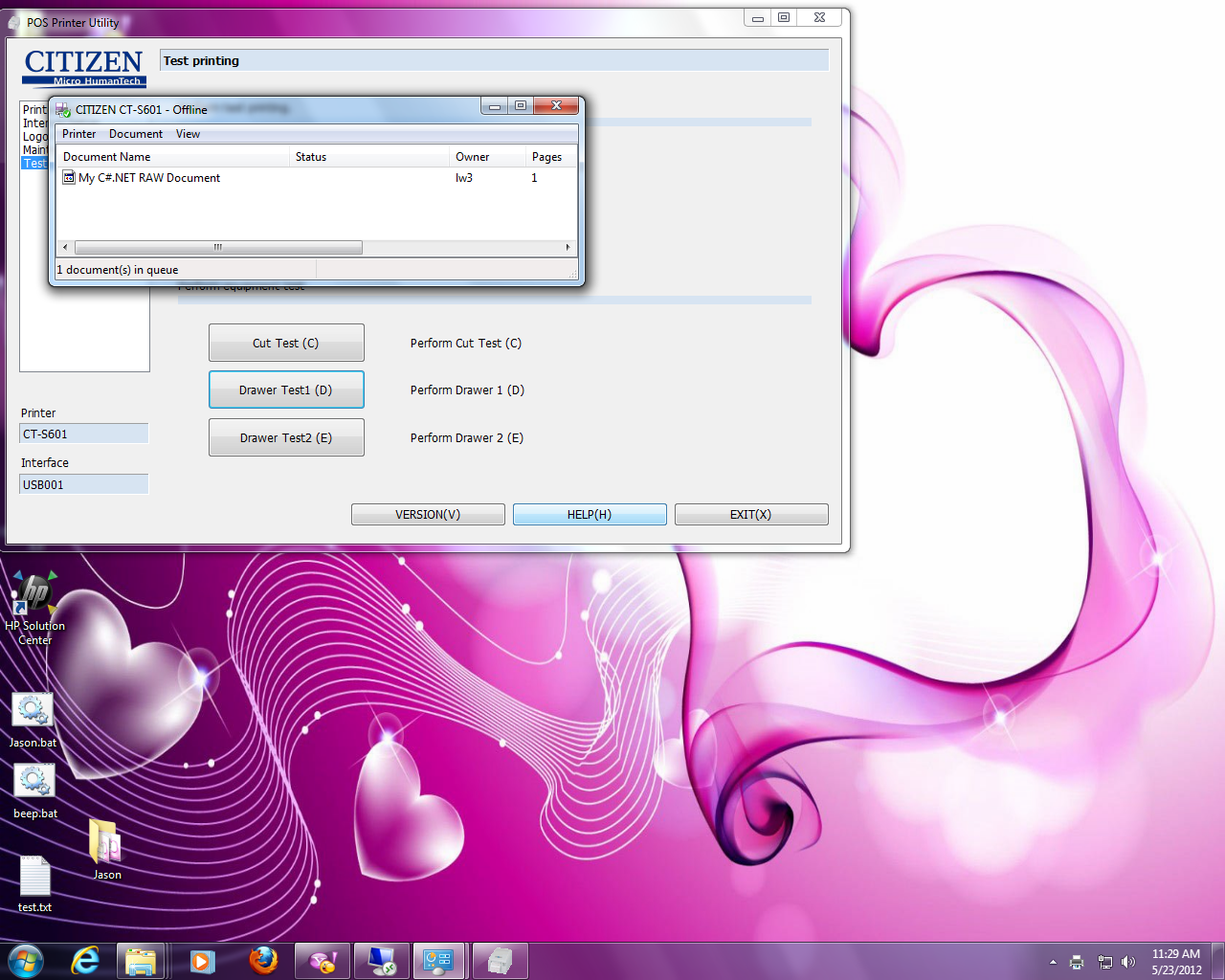
Task: Click the lw3 owner cell
Action: pos(464,178)
